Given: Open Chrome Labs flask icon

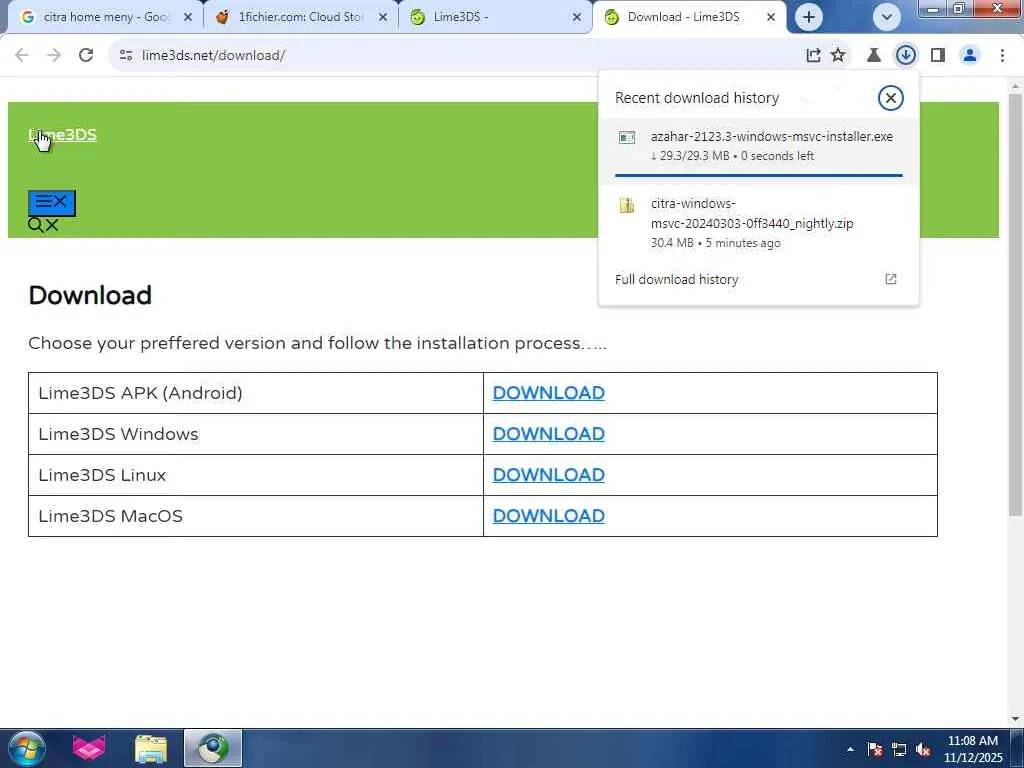Looking at the screenshot, I should 873,56.
